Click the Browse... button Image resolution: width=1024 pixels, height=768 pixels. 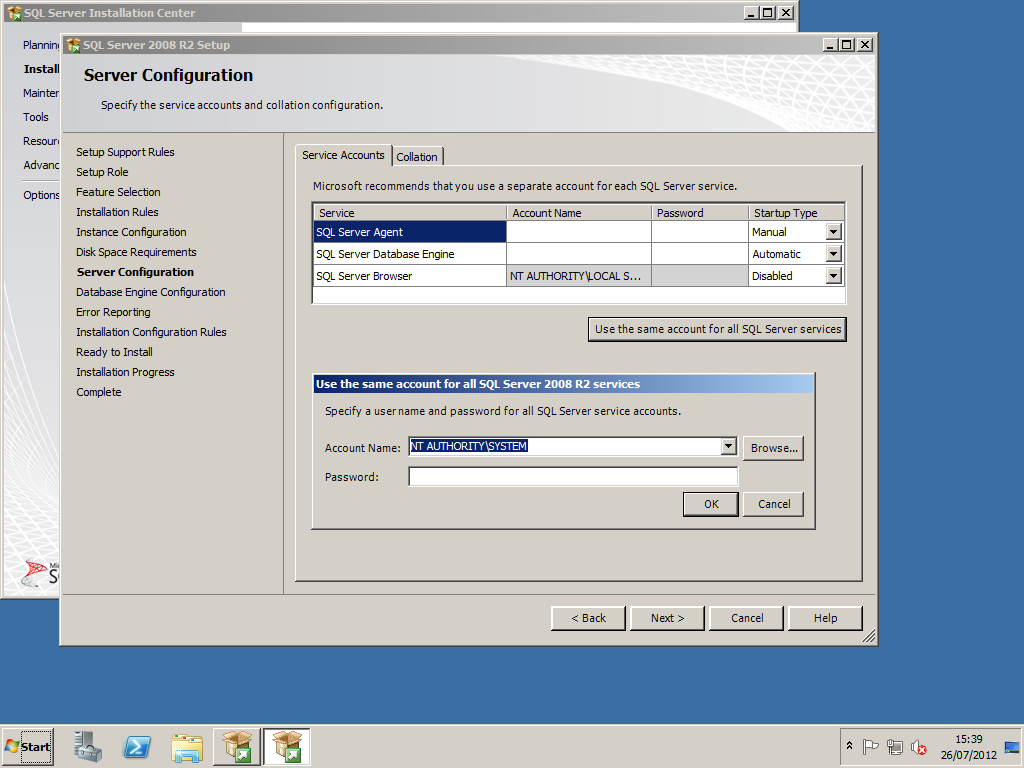[x=774, y=448]
